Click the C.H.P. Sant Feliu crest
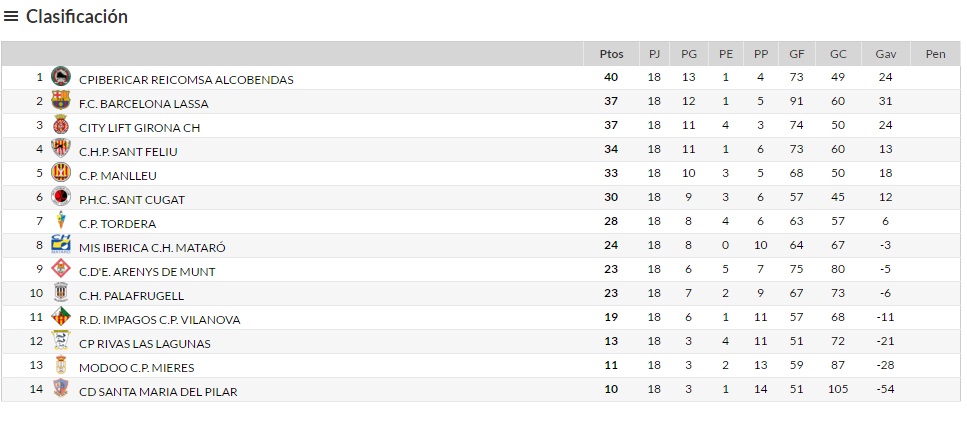The height and width of the screenshot is (427, 967). (61, 149)
